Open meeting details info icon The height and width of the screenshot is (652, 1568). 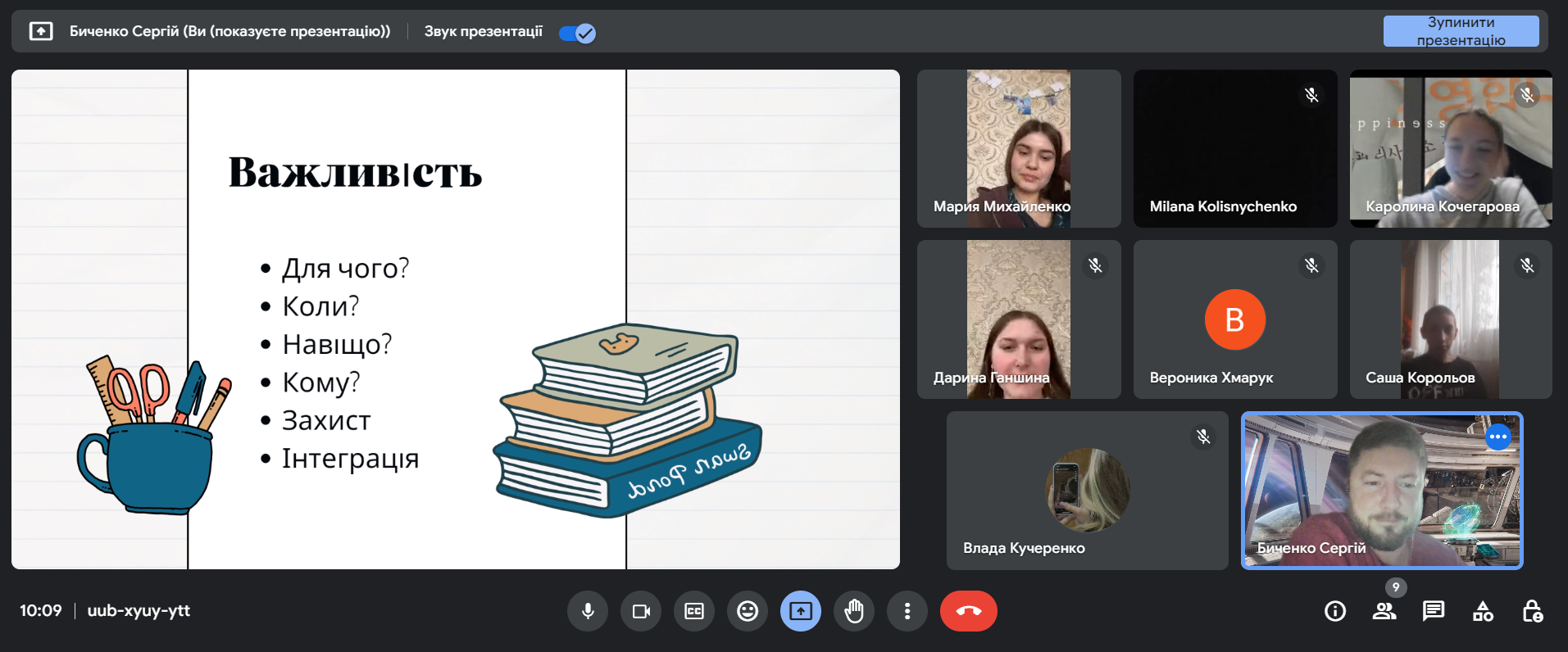pyautogui.click(x=1335, y=611)
